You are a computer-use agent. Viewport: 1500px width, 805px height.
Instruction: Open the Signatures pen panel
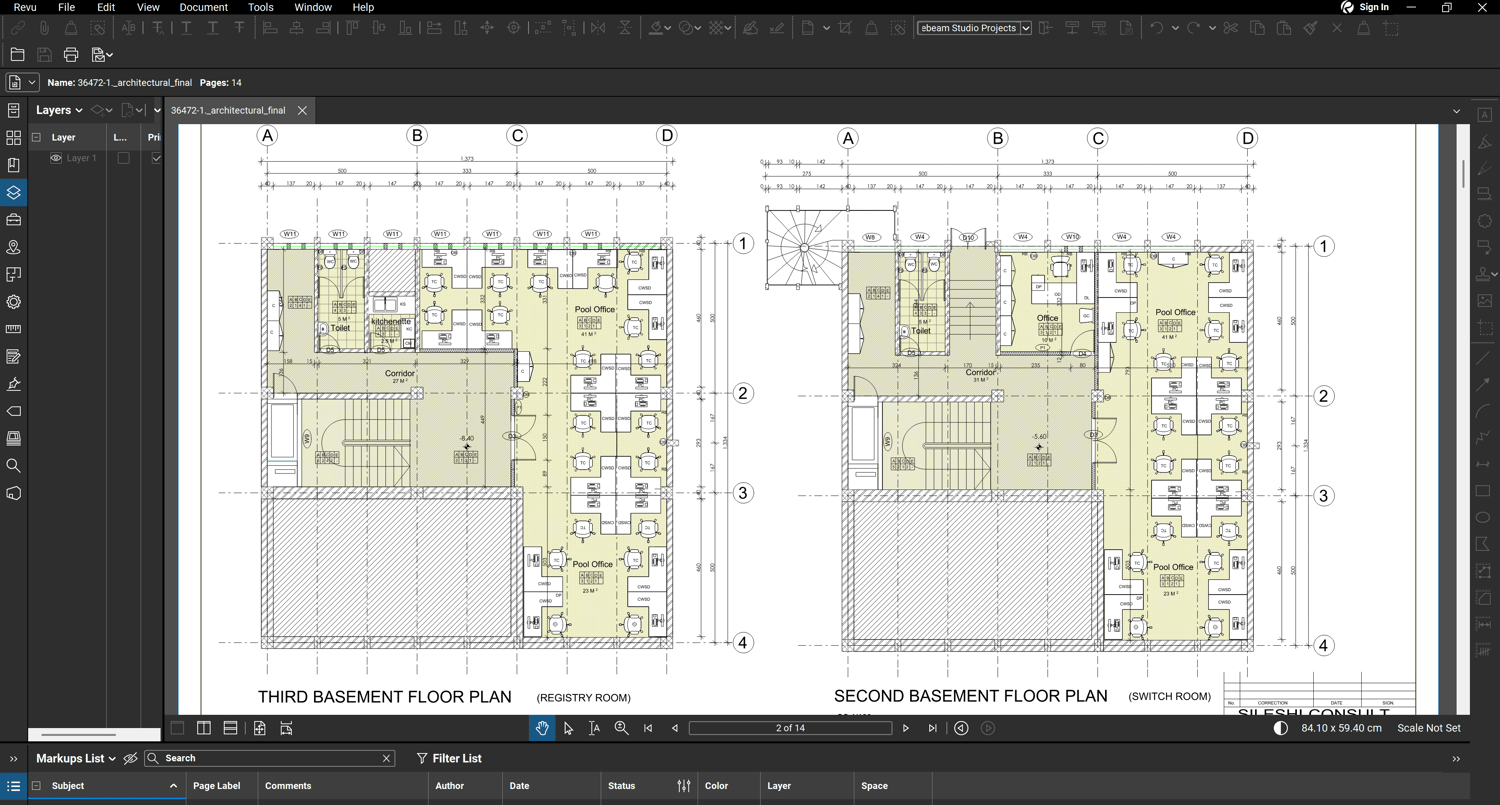14,384
